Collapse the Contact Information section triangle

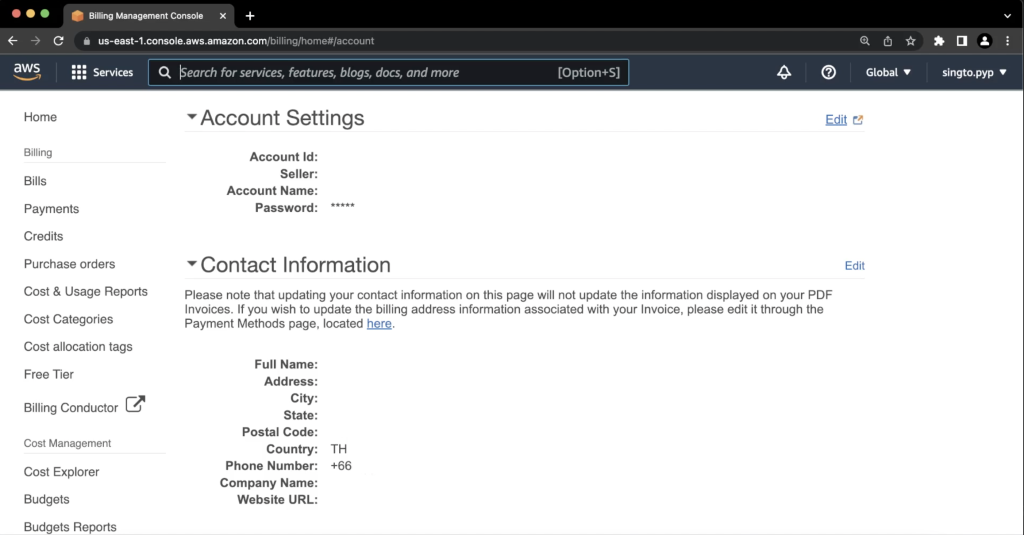click(x=191, y=264)
